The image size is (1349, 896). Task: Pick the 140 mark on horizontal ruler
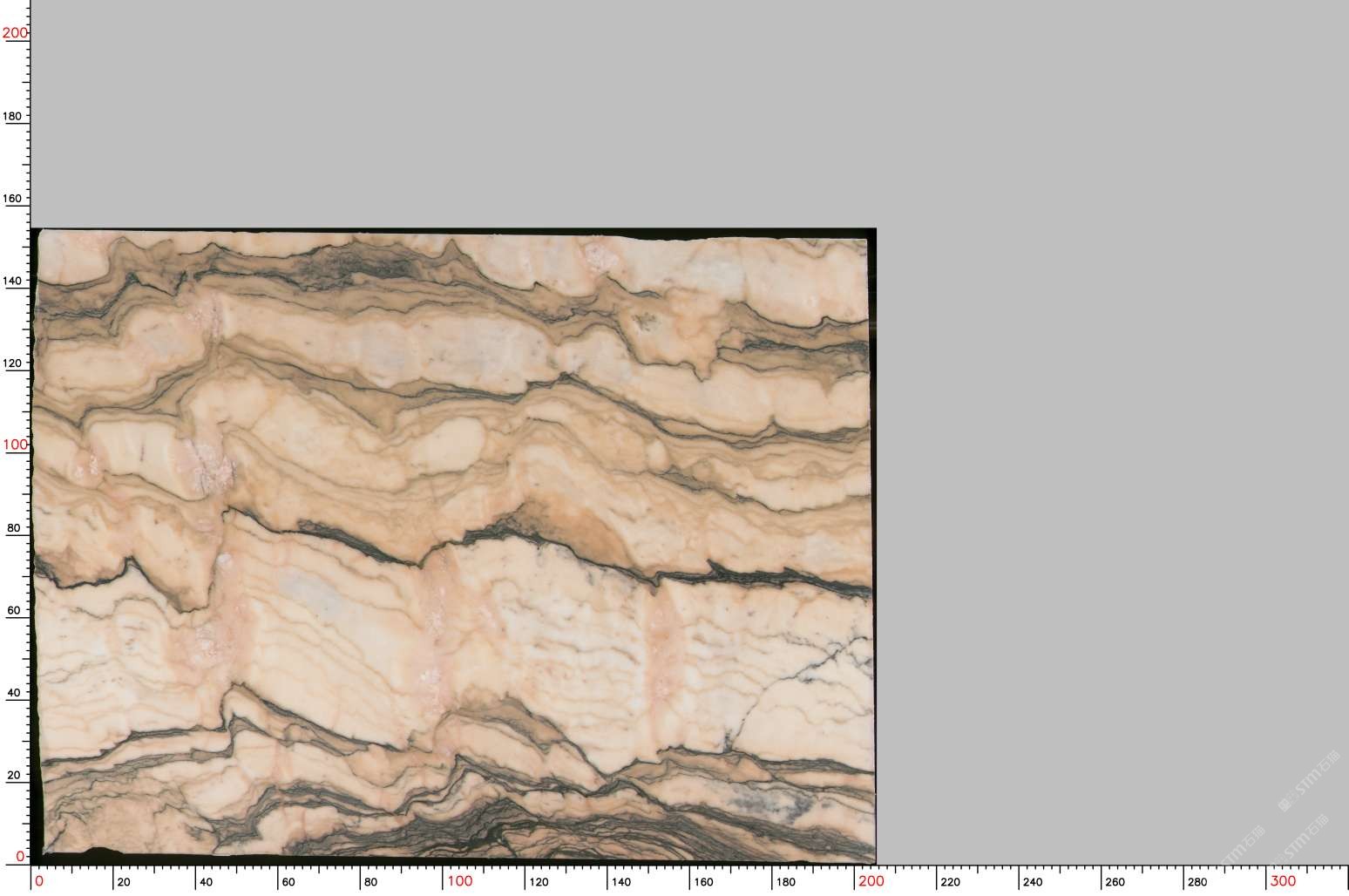tap(620, 882)
